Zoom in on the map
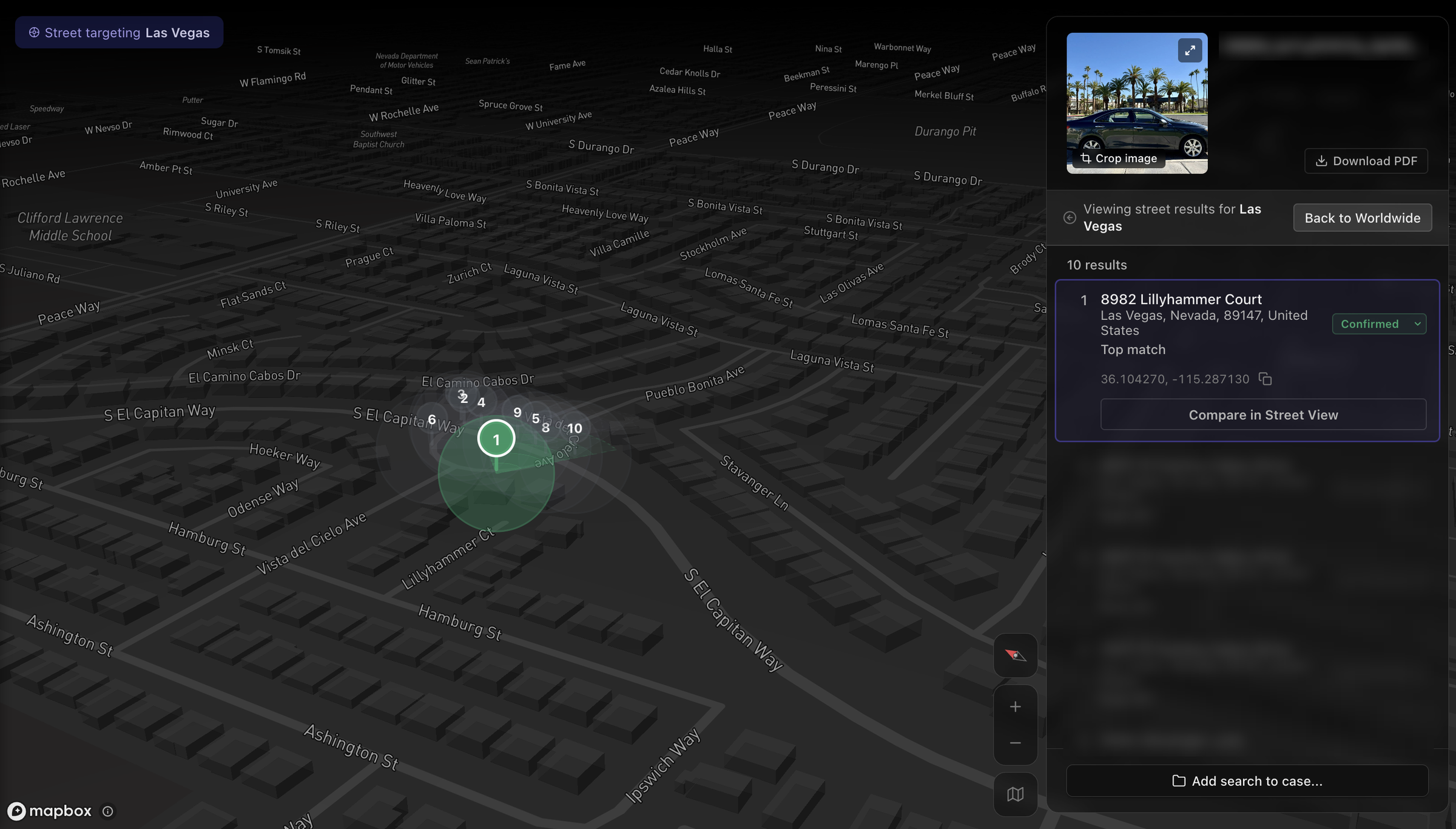The width and height of the screenshot is (1456, 829). (1015, 707)
